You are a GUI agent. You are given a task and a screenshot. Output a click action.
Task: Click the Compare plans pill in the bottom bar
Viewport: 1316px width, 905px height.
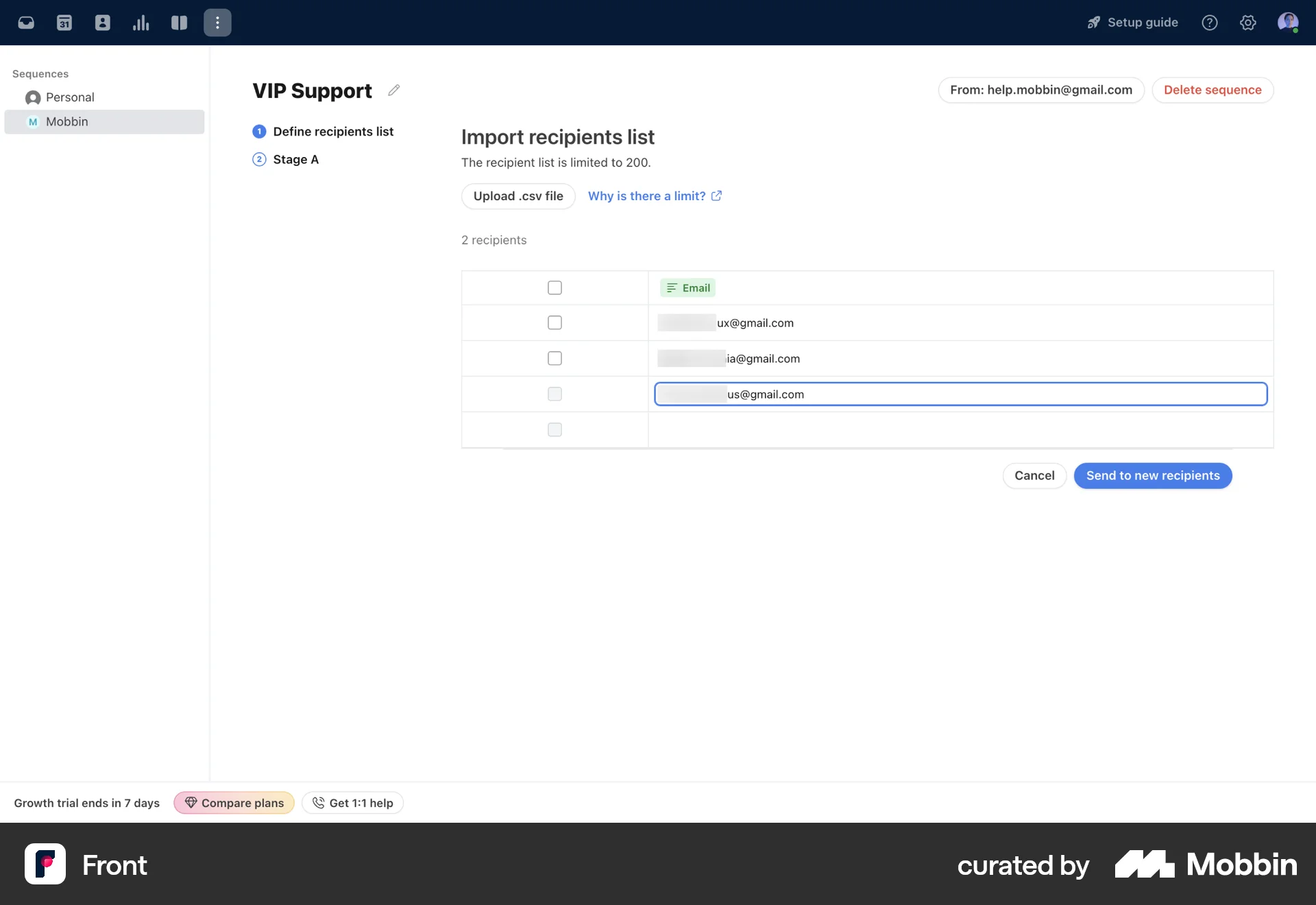tap(233, 803)
